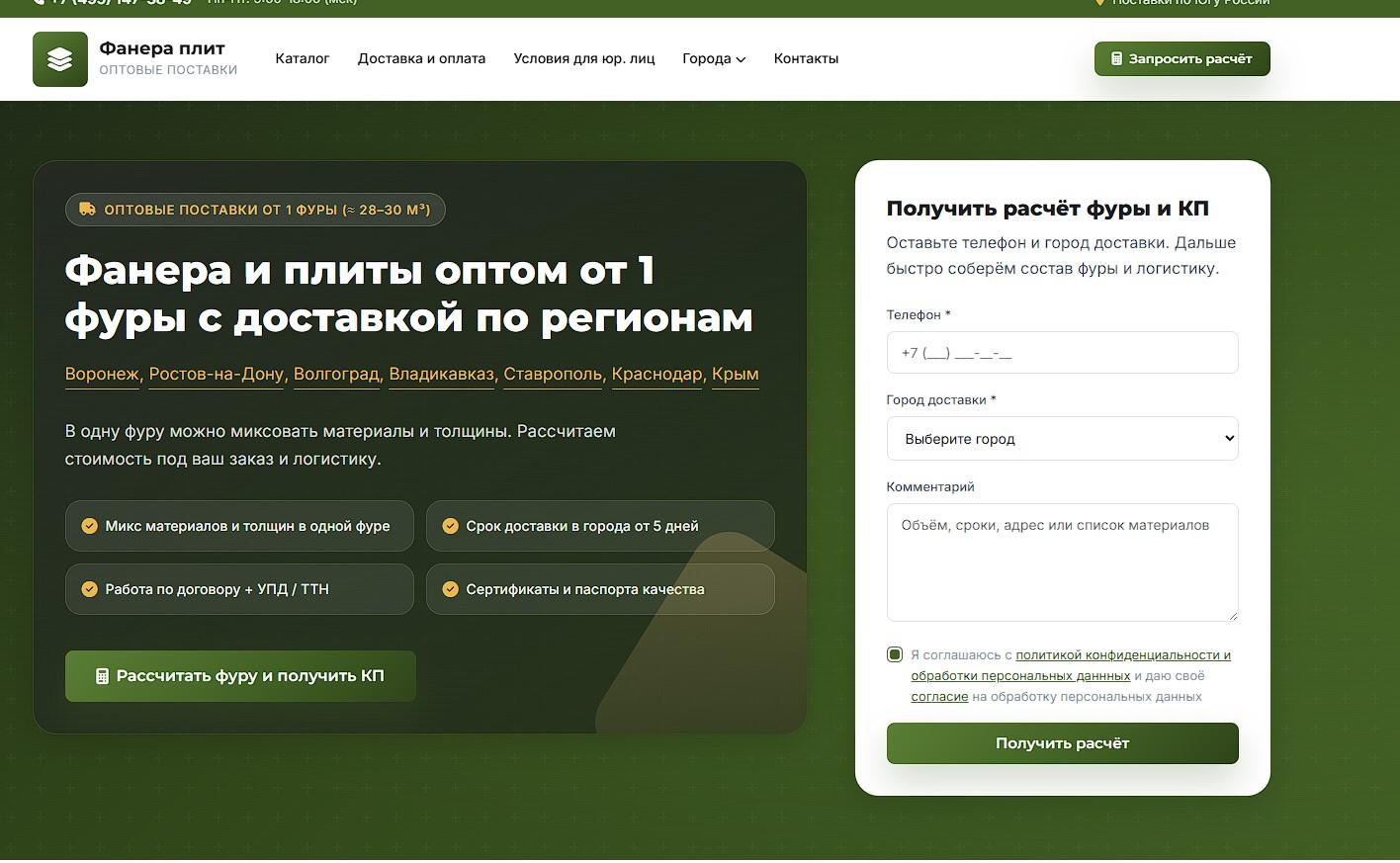The width and height of the screenshot is (1400, 863).
Task: Open the Каталог menu item
Action: point(302,58)
